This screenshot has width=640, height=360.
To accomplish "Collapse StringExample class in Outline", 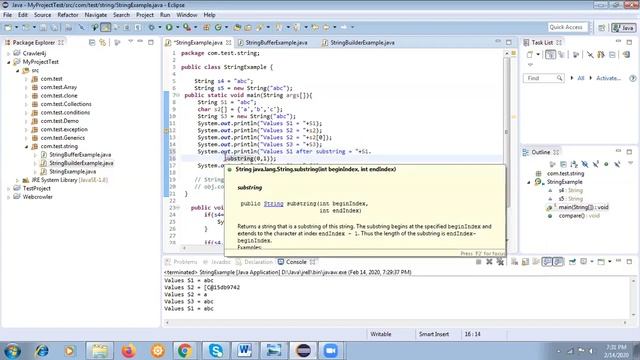I will tap(529, 182).
